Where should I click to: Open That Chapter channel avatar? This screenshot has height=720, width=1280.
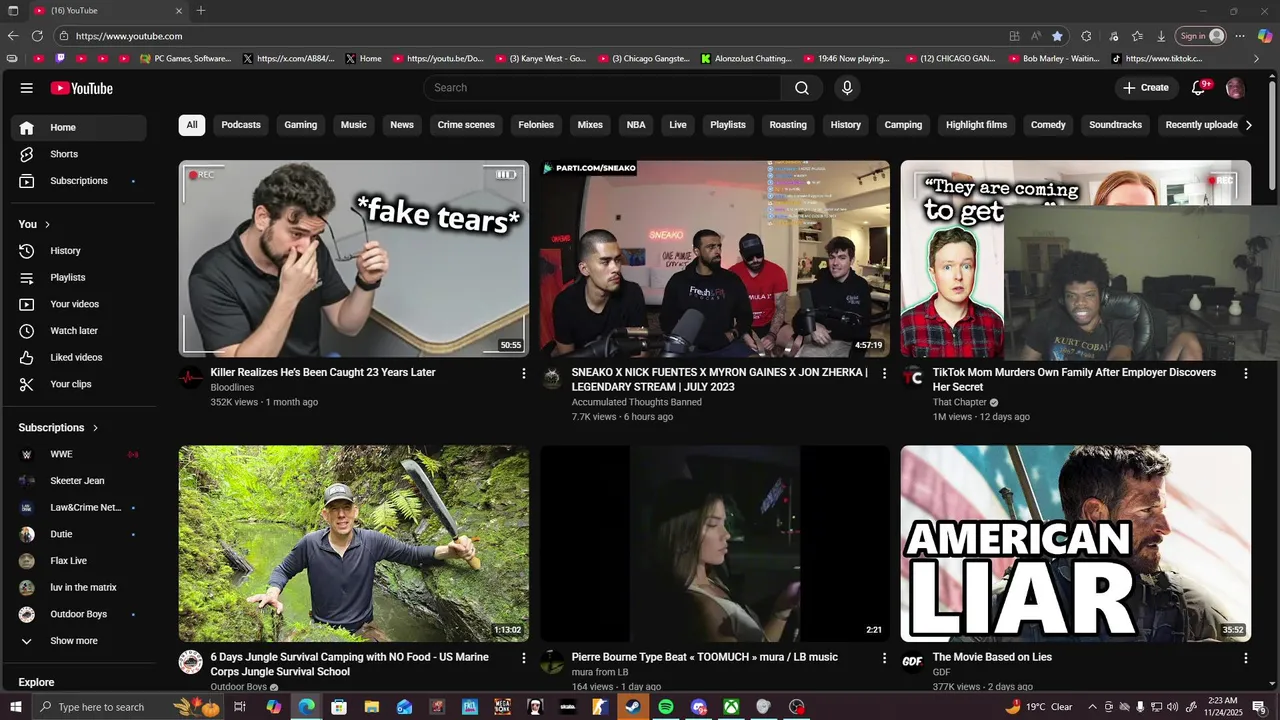click(x=913, y=378)
